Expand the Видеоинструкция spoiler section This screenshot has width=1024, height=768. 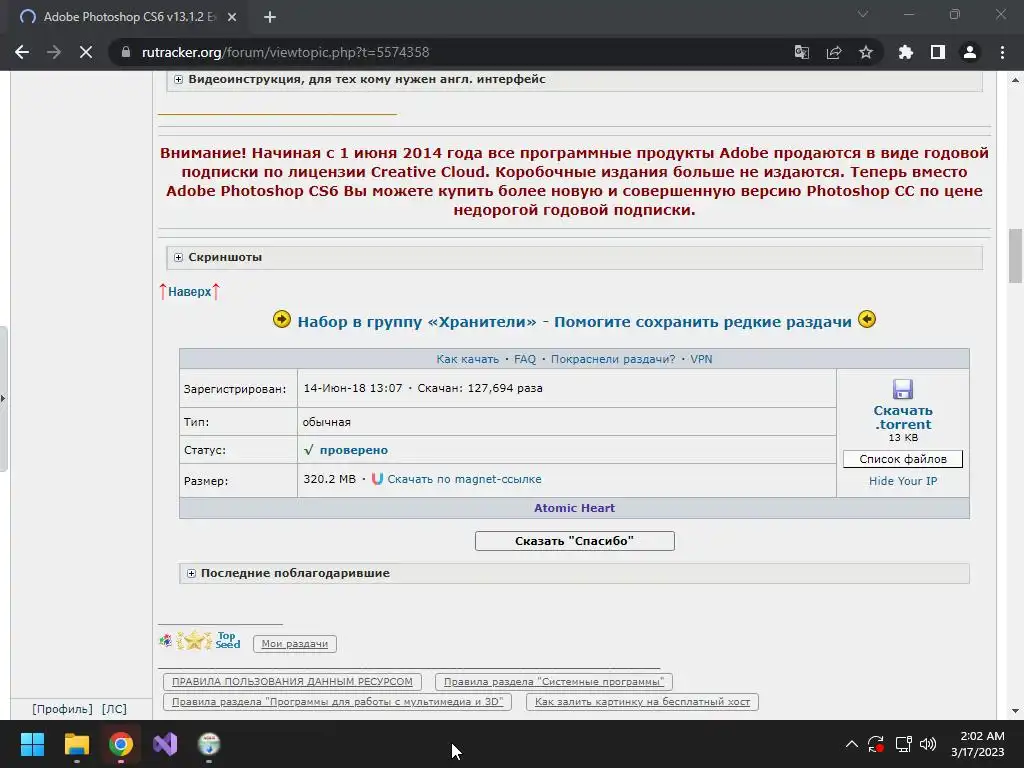pos(574,79)
